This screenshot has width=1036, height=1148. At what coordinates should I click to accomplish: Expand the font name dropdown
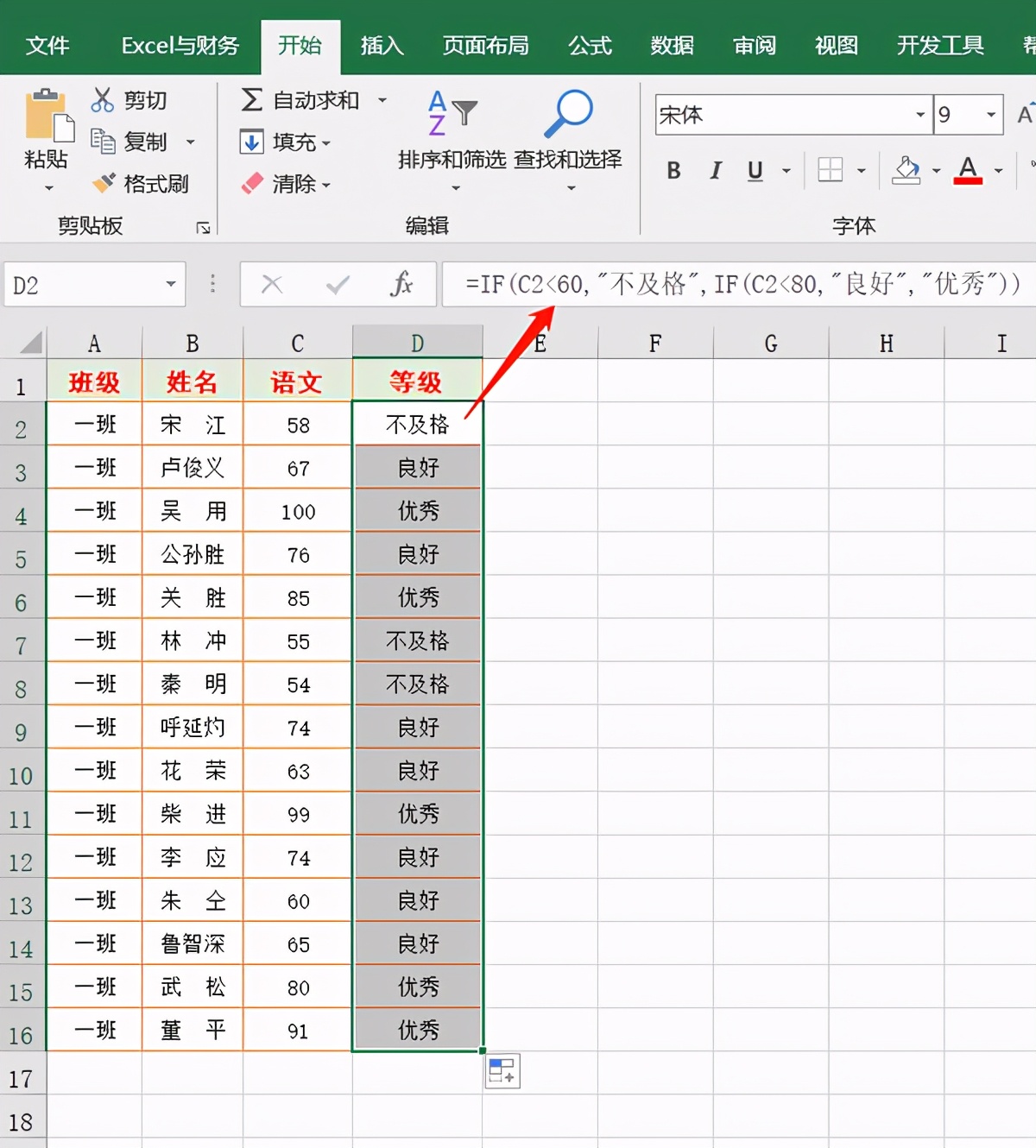(919, 115)
